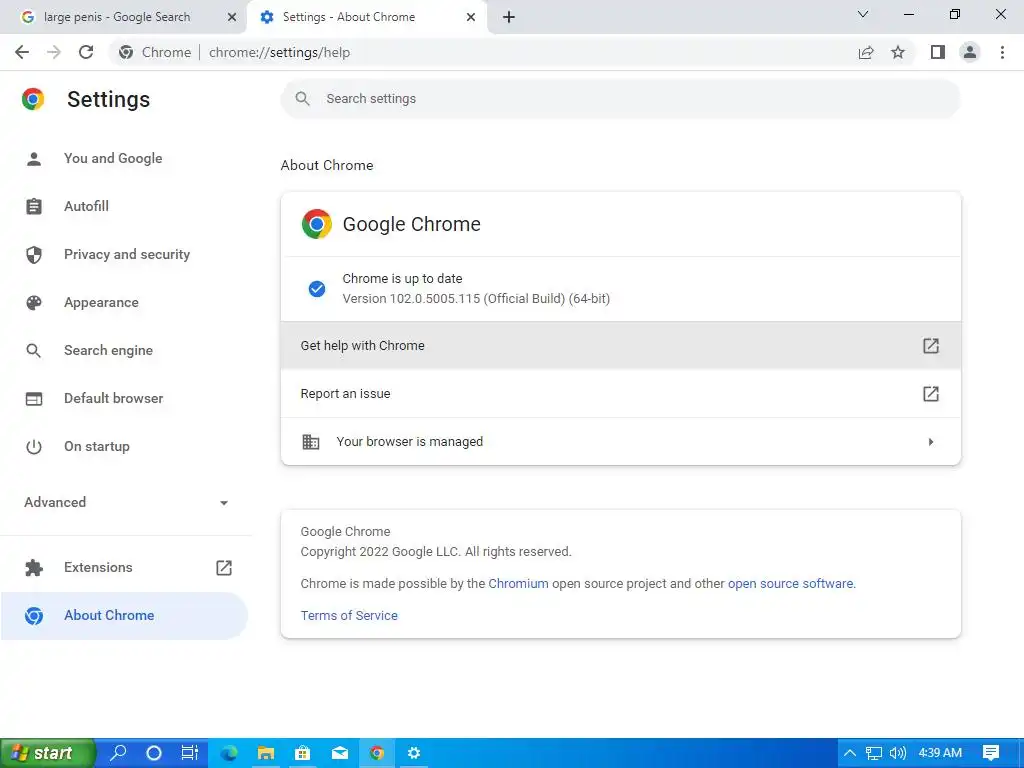Viewport: 1024px width, 768px height.
Task: Open the Terms of Service link
Action: click(x=349, y=616)
